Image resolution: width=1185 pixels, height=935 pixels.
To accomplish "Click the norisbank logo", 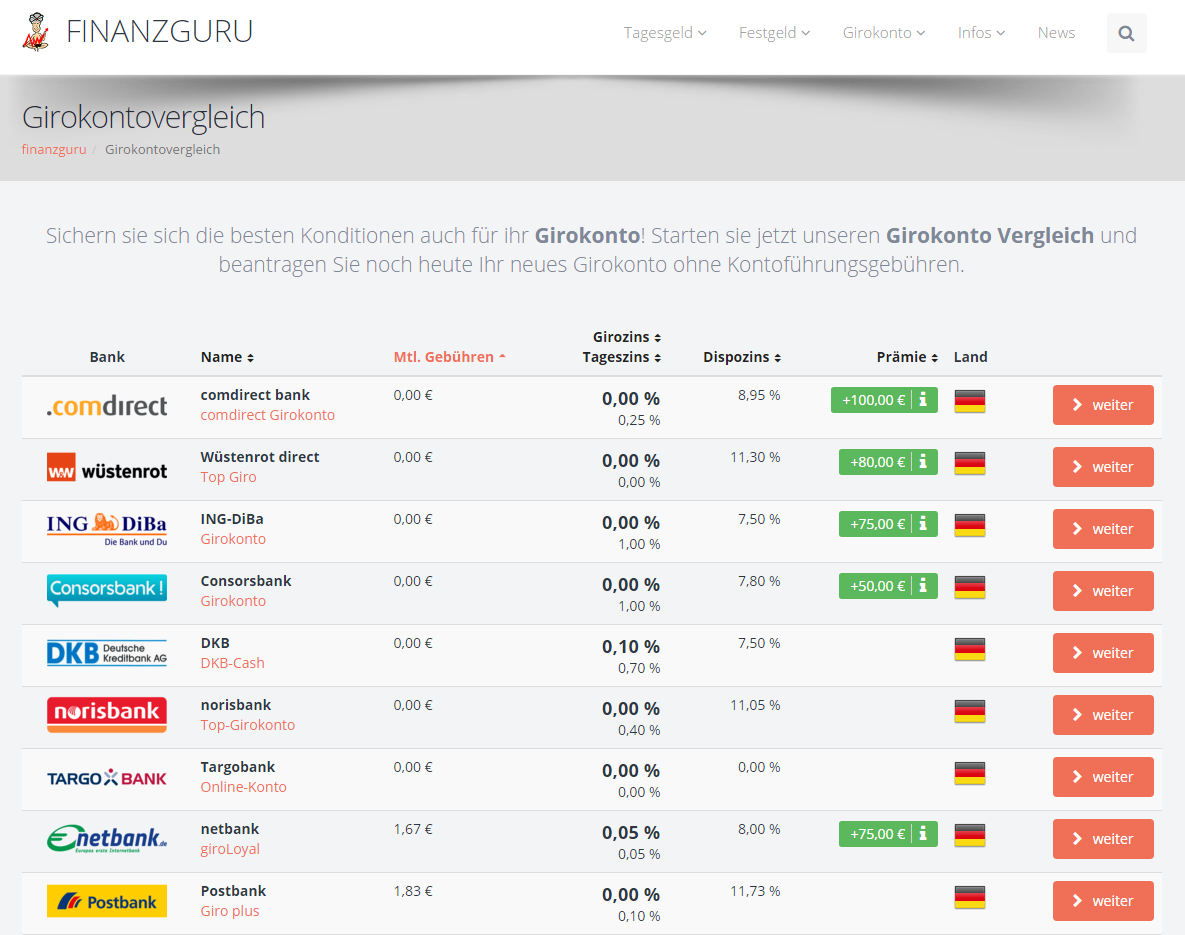I will [x=107, y=714].
